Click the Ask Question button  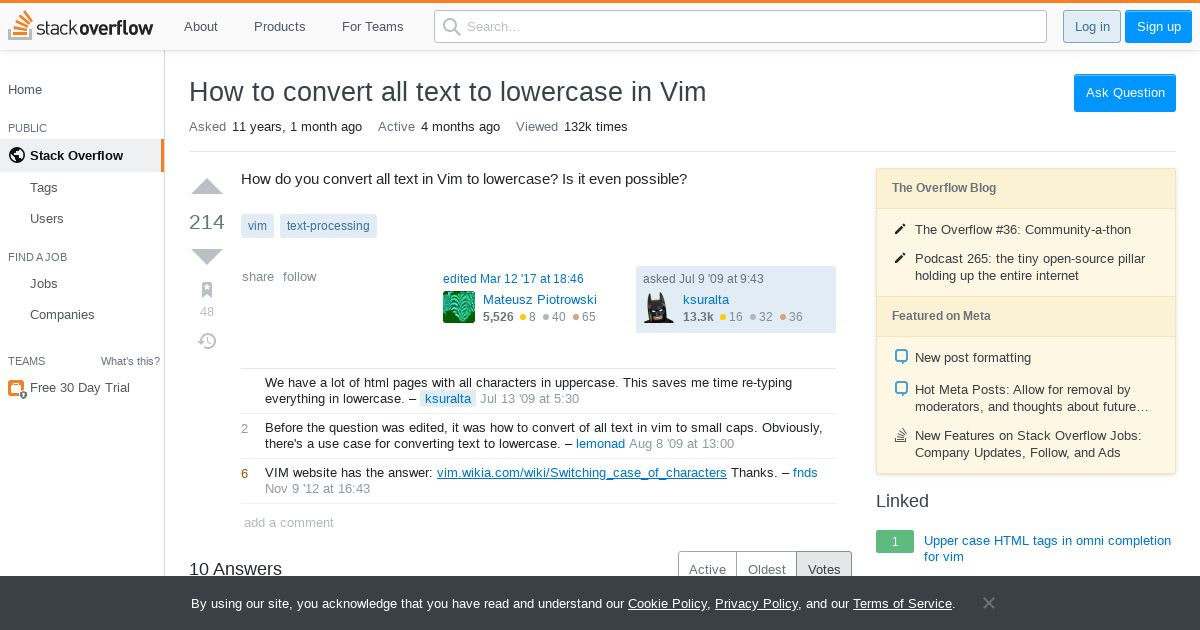1125,93
